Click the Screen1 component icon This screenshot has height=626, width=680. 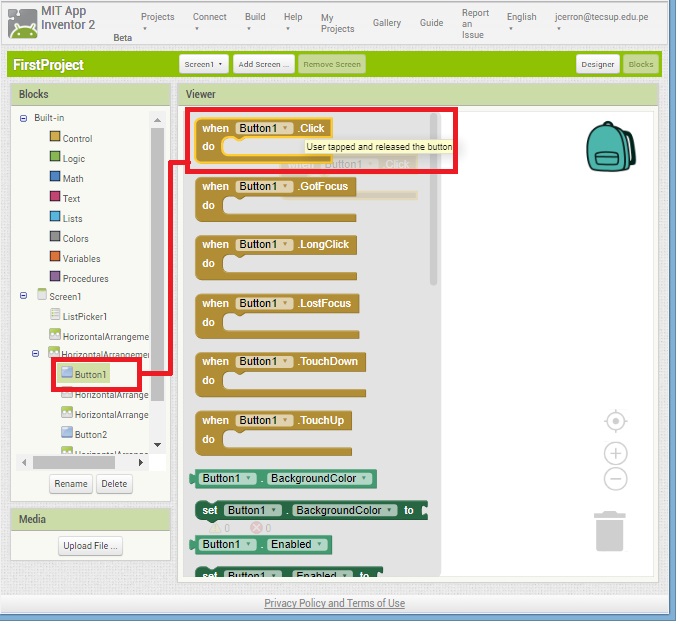click(x=42, y=295)
